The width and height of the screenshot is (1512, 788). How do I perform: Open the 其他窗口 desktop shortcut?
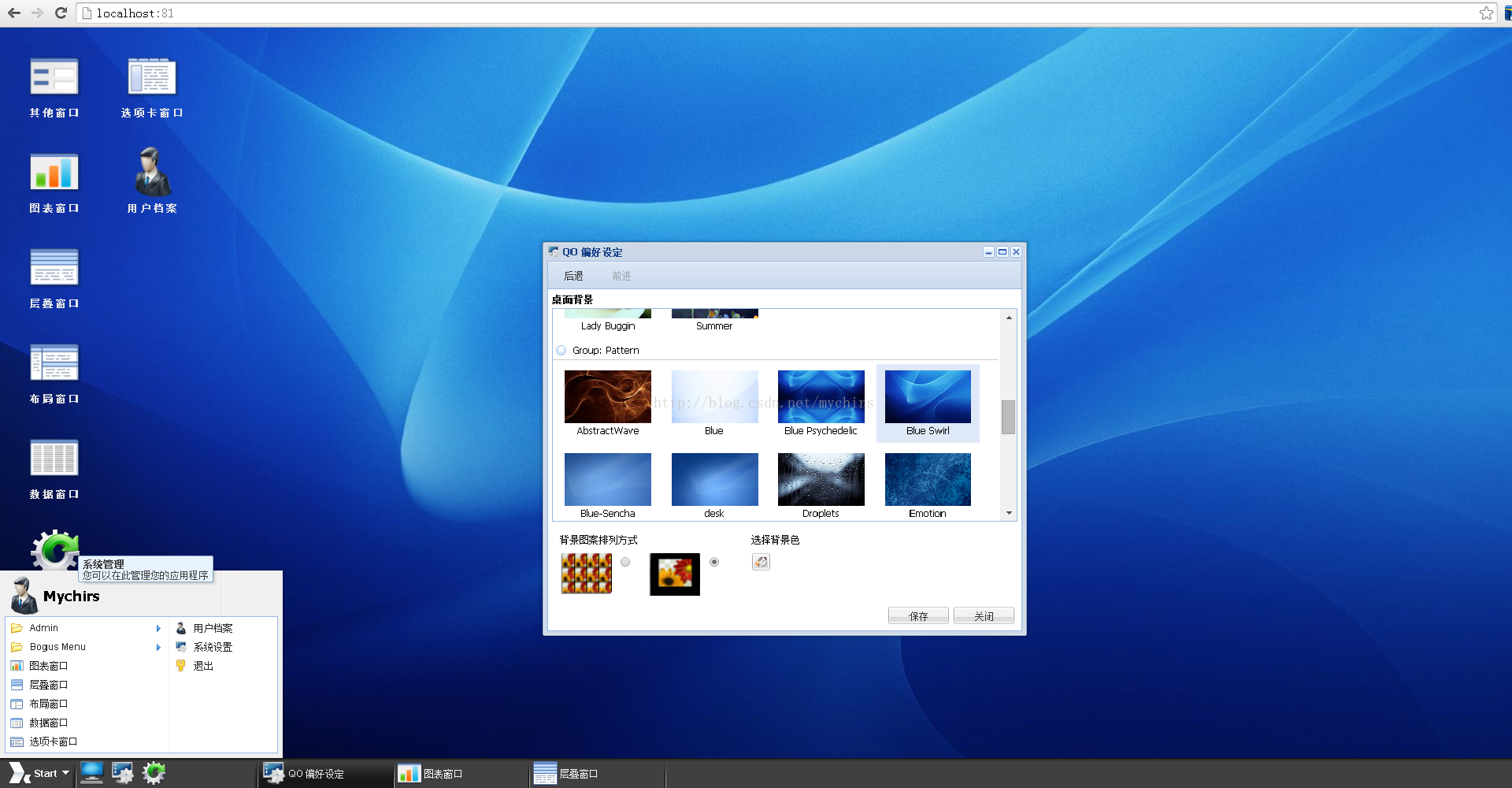(54, 87)
